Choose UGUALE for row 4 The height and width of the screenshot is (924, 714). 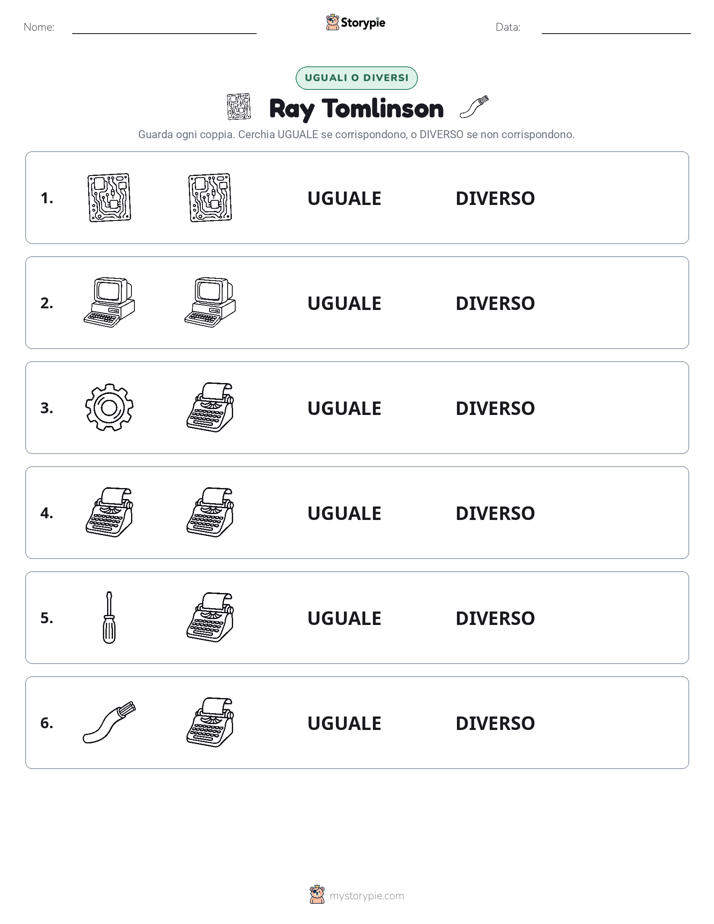coord(344,513)
